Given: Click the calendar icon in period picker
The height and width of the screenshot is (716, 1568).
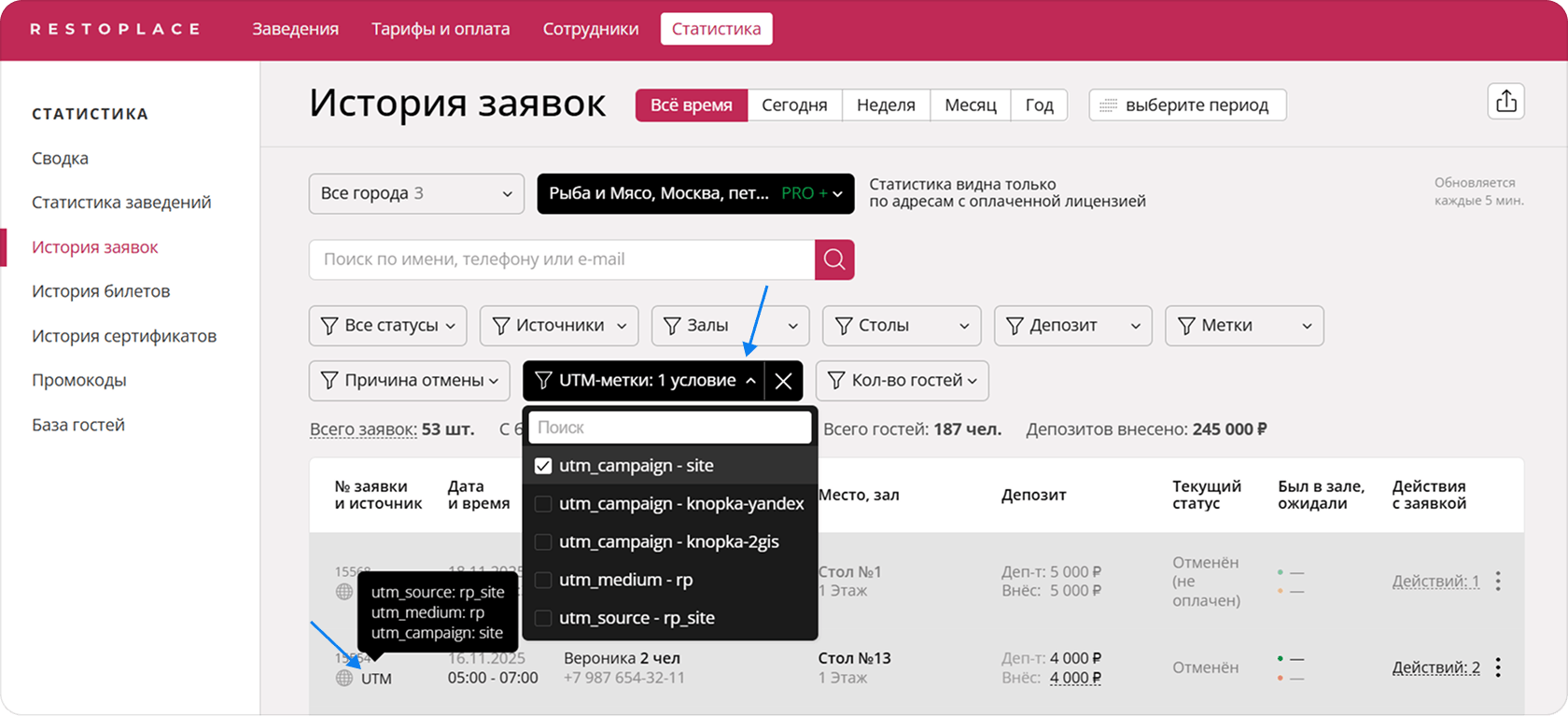Looking at the screenshot, I should point(1108,105).
